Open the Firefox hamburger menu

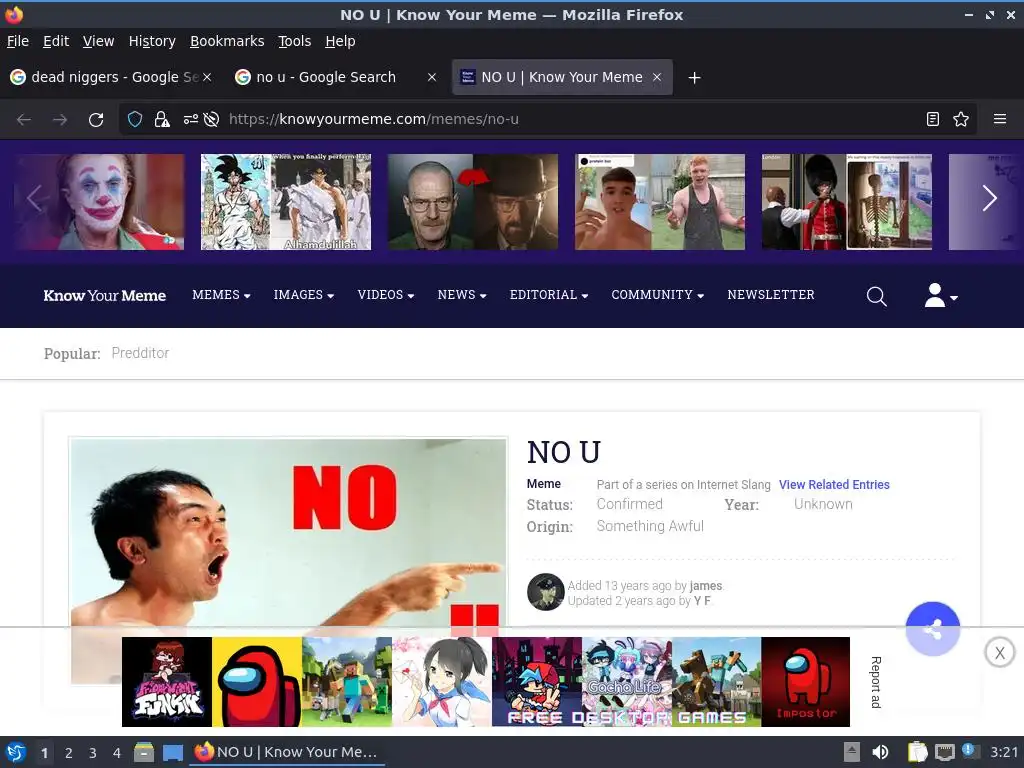coord(1000,119)
